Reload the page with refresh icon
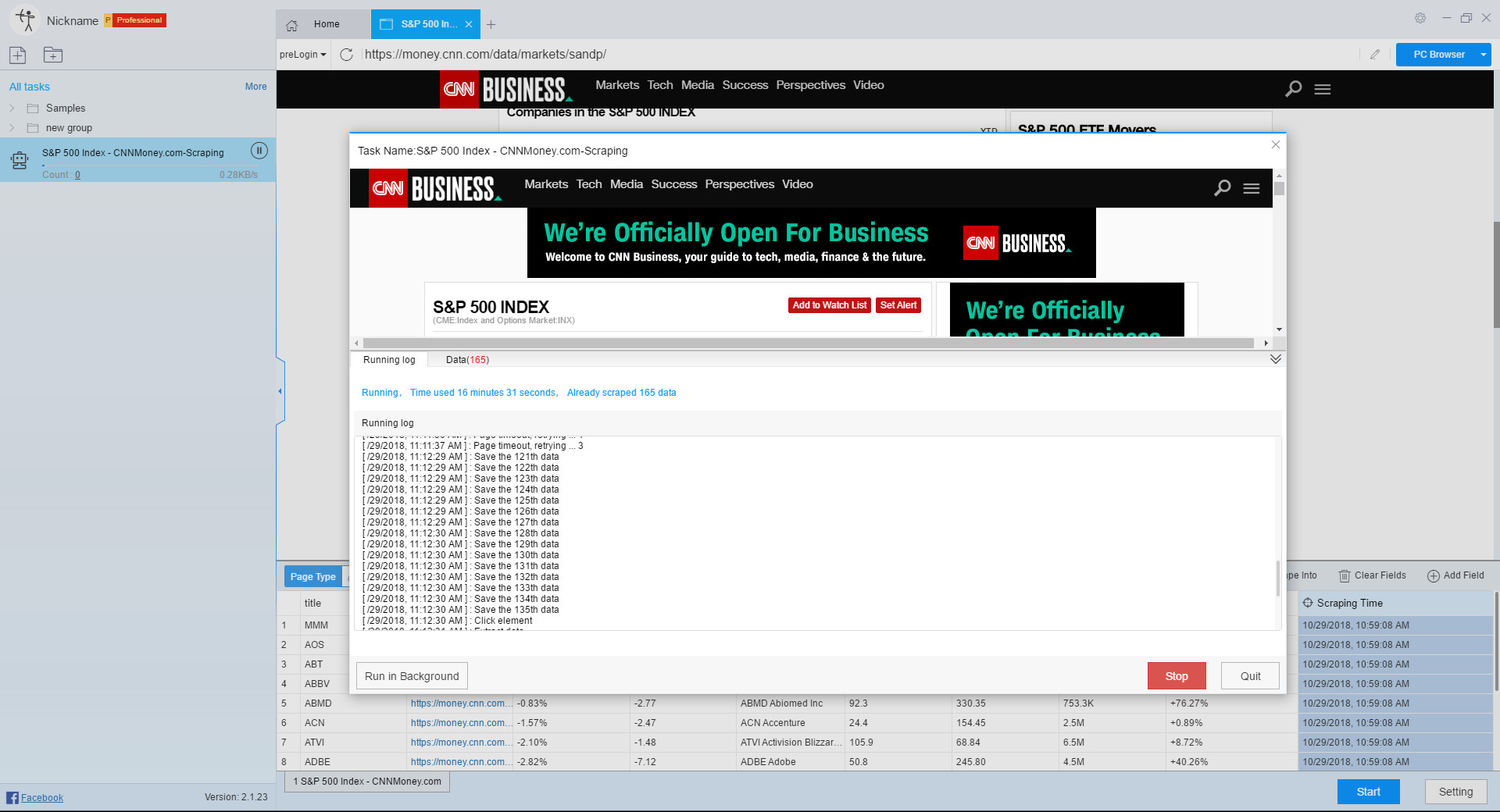 [x=347, y=55]
